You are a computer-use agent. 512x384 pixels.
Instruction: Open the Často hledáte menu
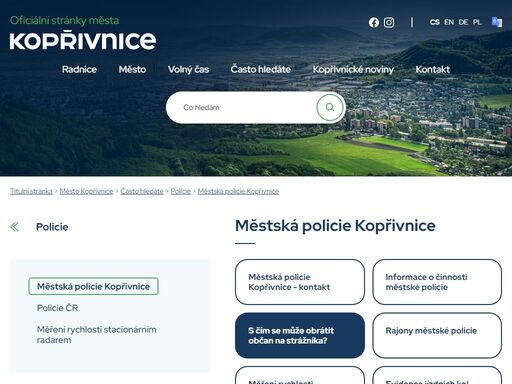(x=261, y=69)
